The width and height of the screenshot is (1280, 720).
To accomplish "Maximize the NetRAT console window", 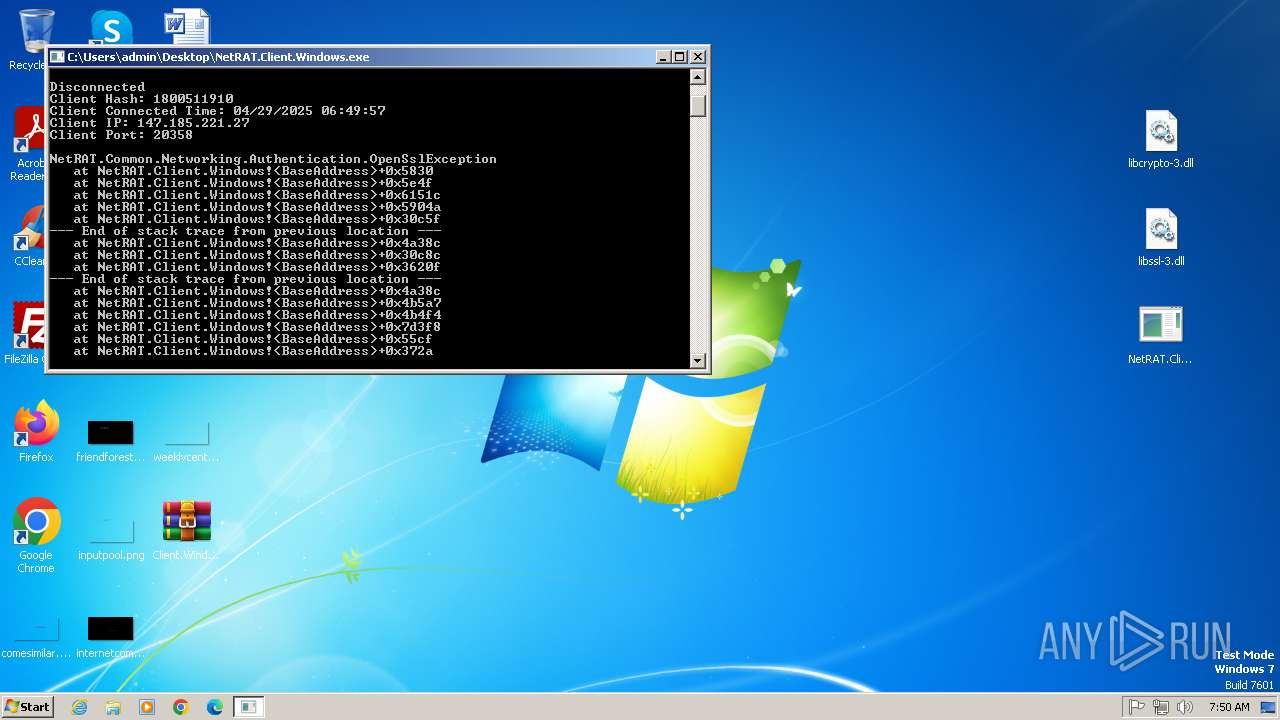I will pos(680,57).
